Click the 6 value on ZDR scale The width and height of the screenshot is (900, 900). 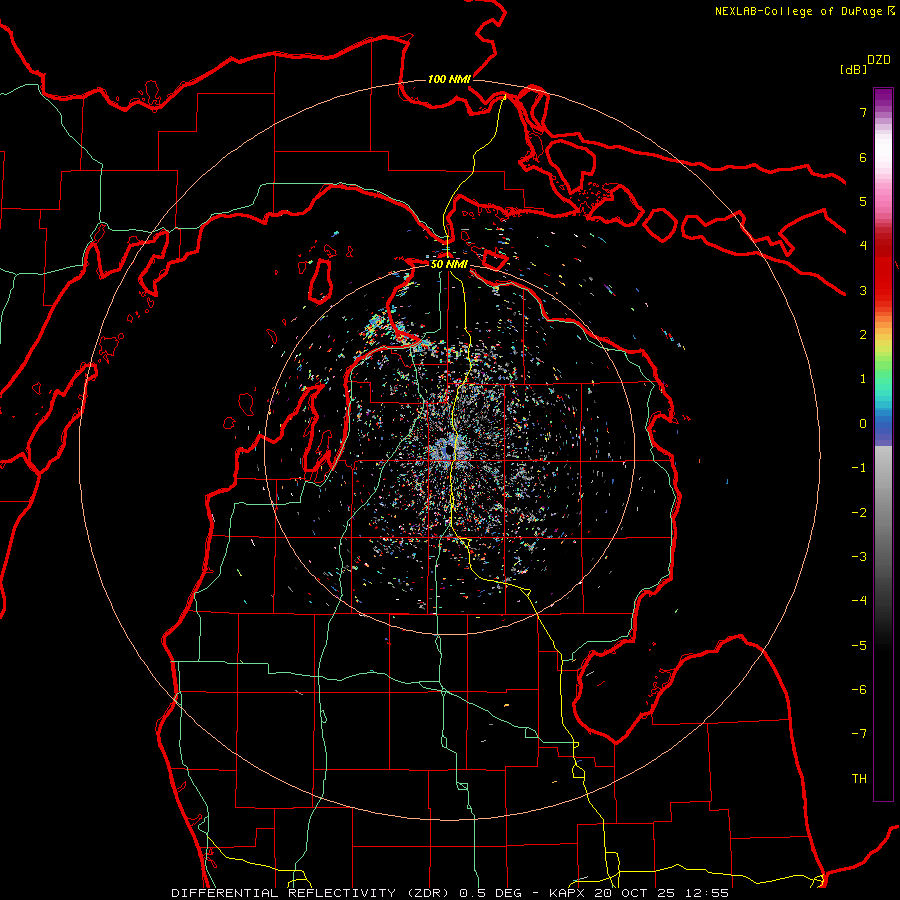coord(863,157)
